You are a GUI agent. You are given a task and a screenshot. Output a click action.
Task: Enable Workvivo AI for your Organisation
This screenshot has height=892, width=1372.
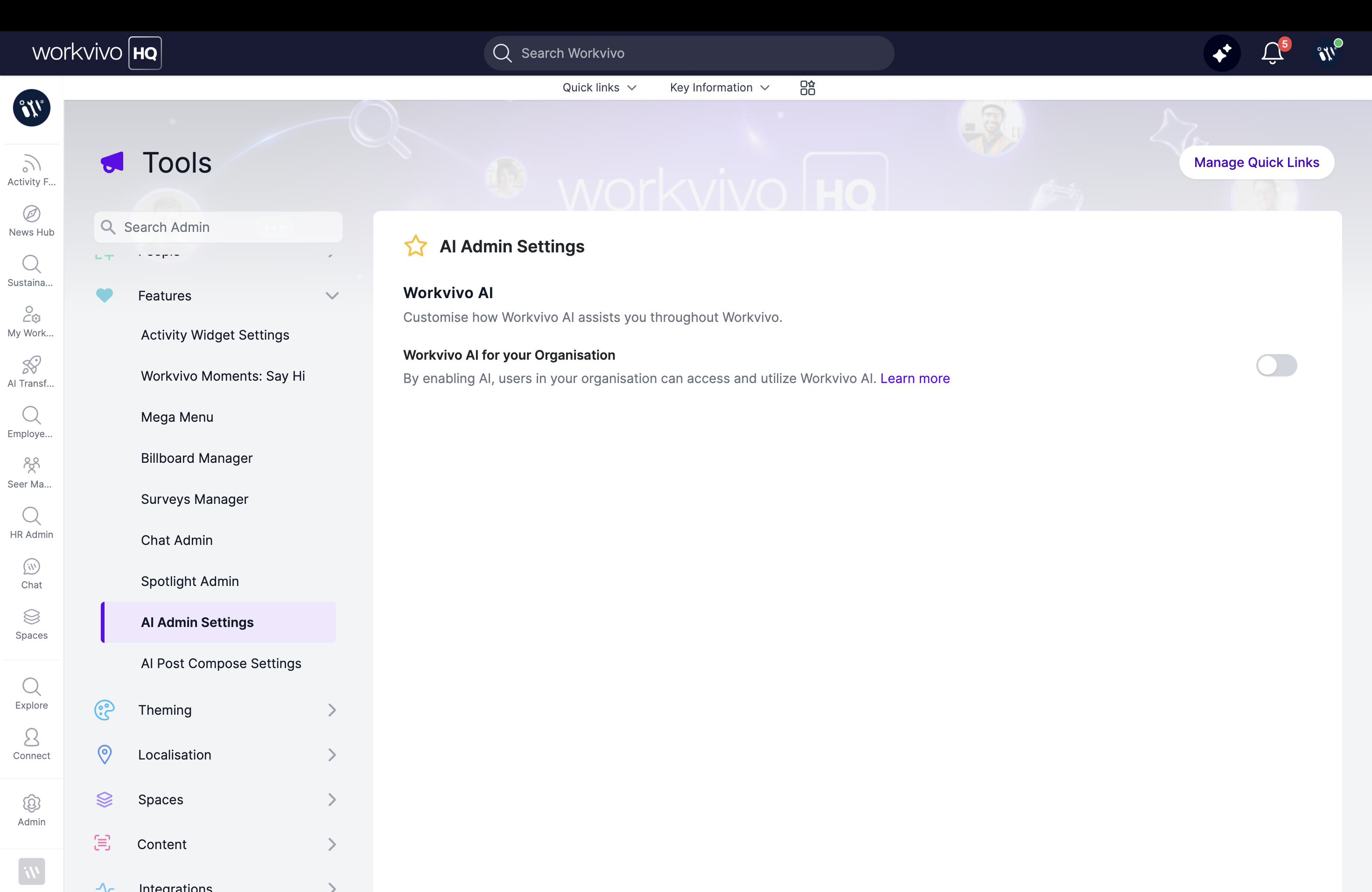pyautogui.click(x=1276, y=365)
